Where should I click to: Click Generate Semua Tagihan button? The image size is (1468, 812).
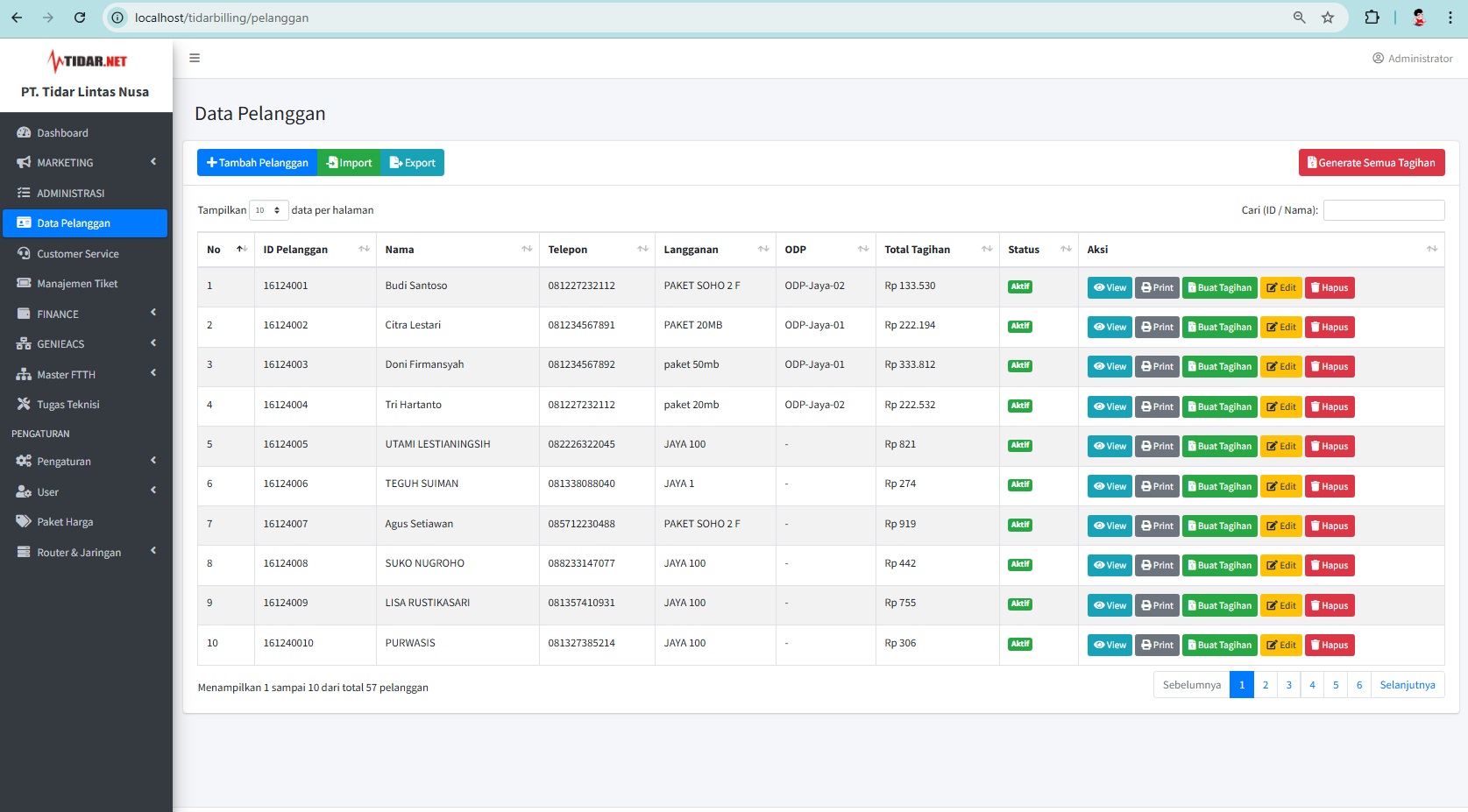(x=1372, y=163)
